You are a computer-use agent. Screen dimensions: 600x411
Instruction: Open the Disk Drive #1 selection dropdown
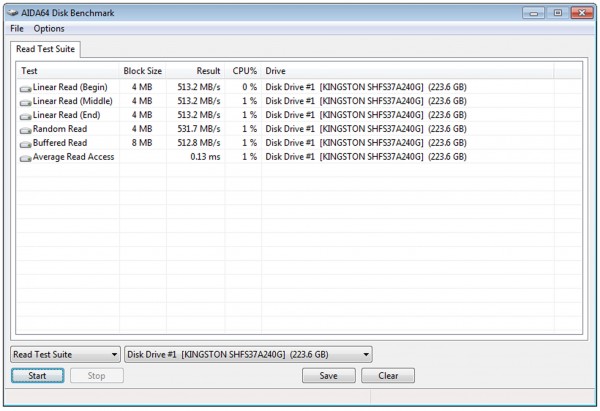(248, 354)
